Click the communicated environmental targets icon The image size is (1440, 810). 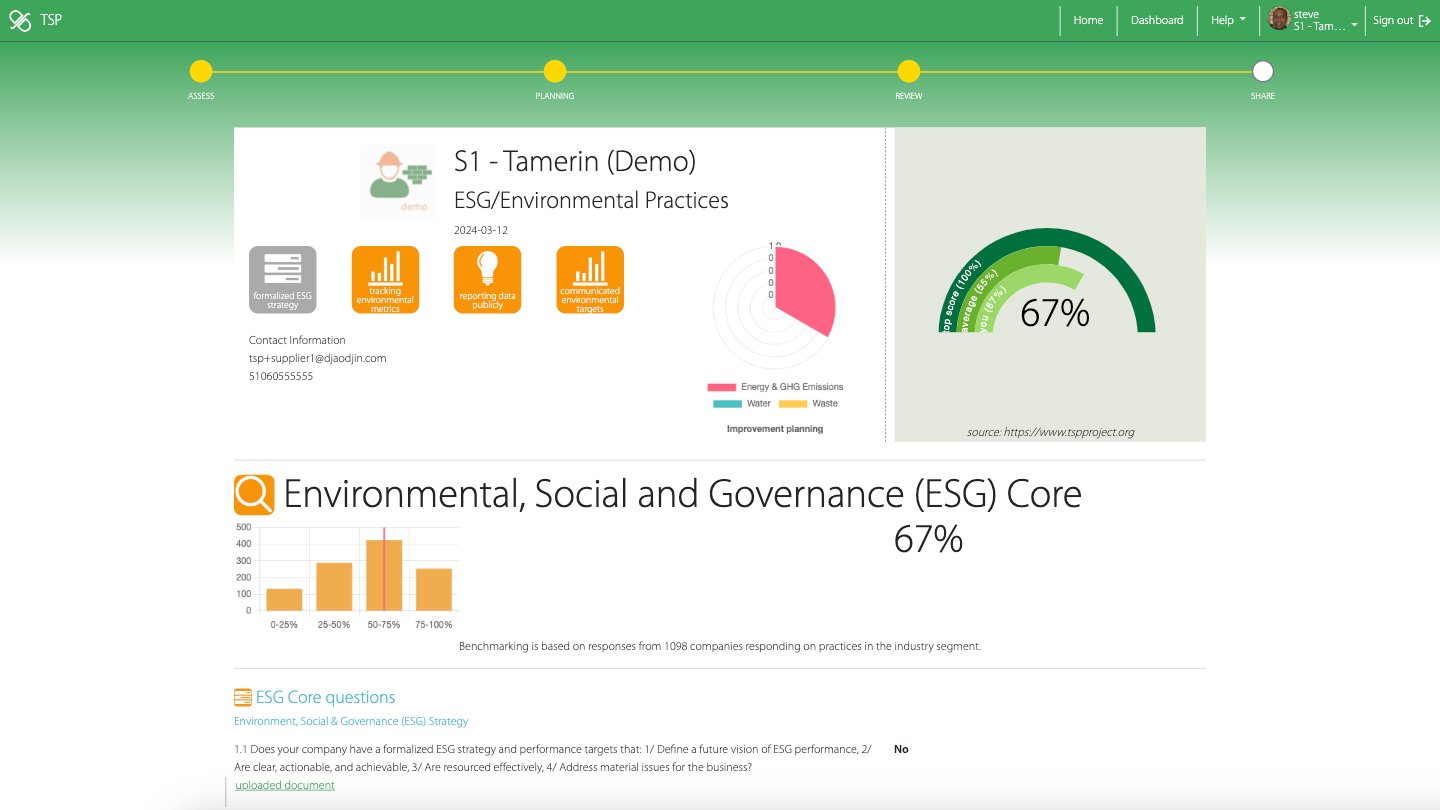pos(590,280)
